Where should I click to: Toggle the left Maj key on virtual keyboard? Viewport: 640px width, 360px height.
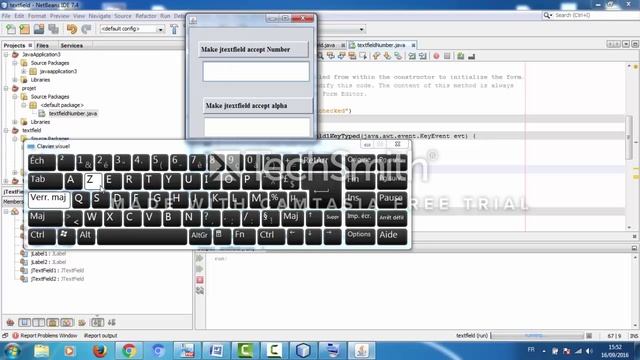click(45, 218)
